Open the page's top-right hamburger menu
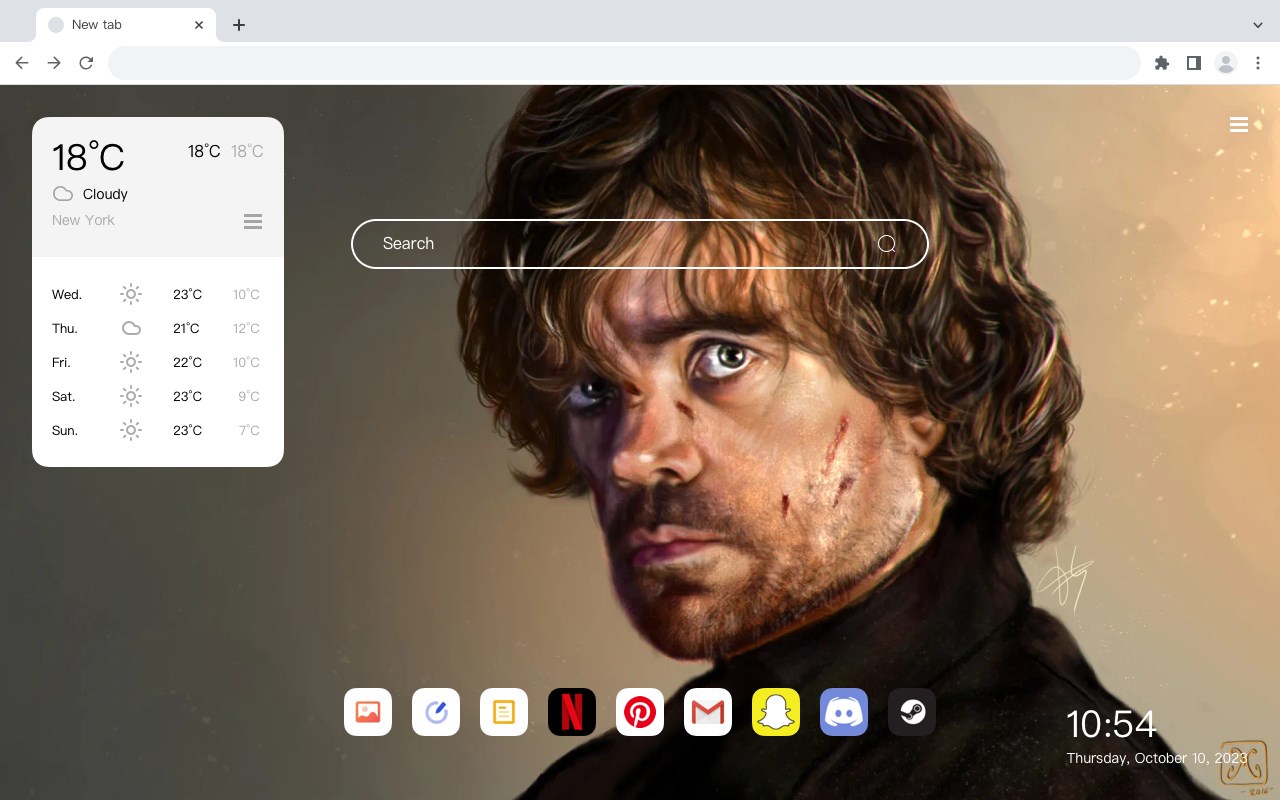Screen dimensions: 1280x800 click(1239, 125)
